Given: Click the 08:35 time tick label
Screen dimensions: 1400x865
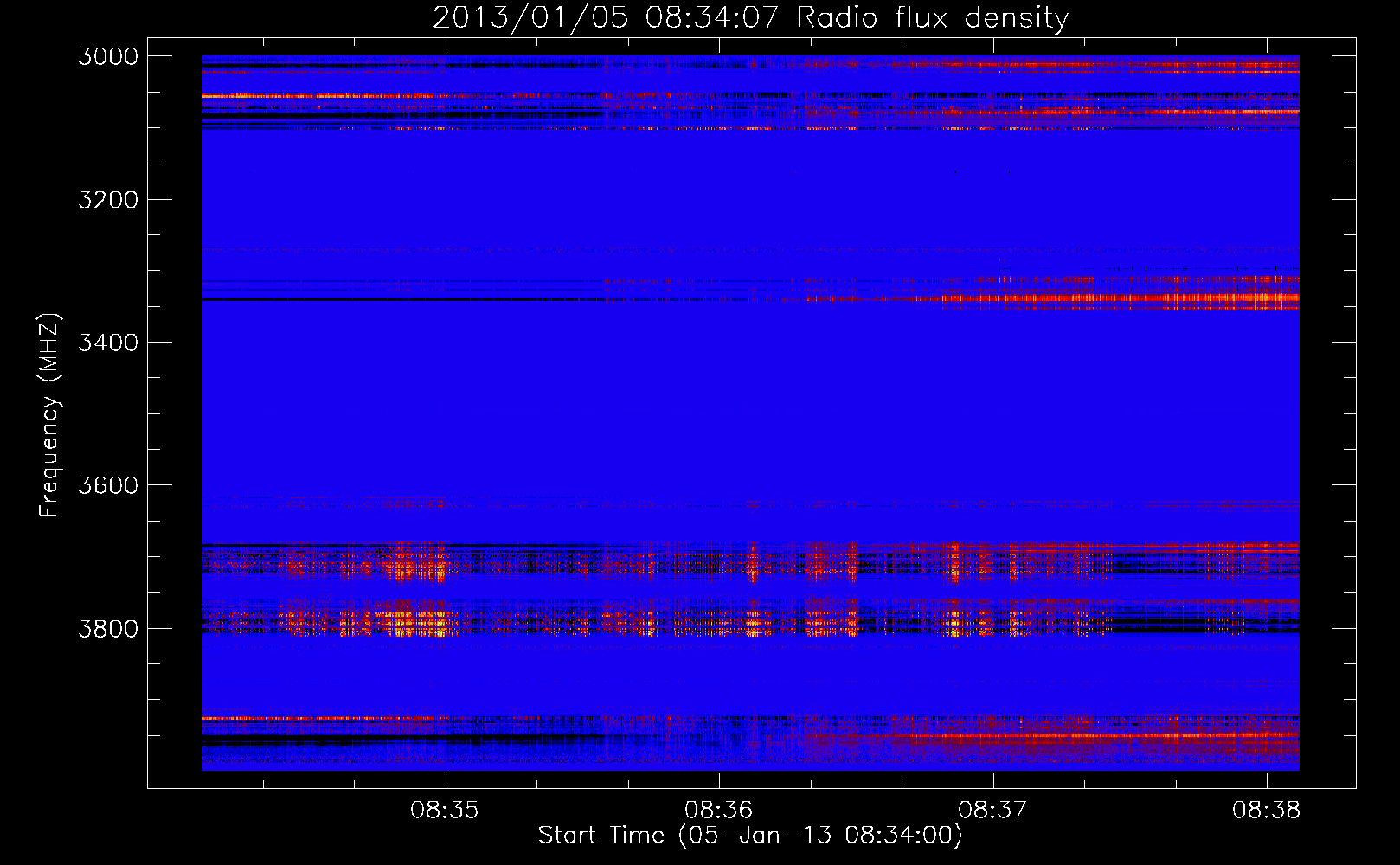Looking at the screenshot, I should click(x=445, y=811).
